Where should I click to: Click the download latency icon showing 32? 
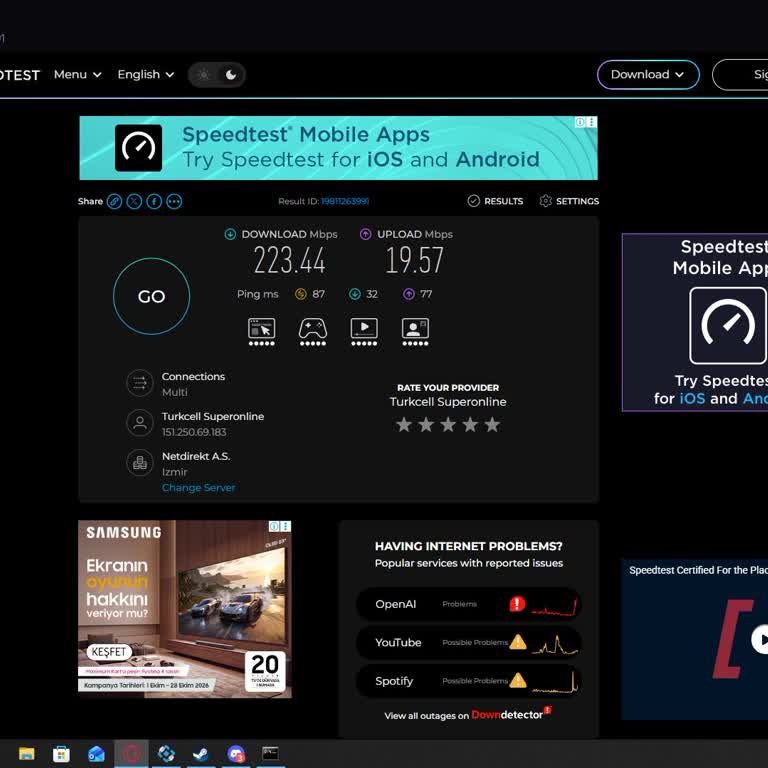(355, 294)
